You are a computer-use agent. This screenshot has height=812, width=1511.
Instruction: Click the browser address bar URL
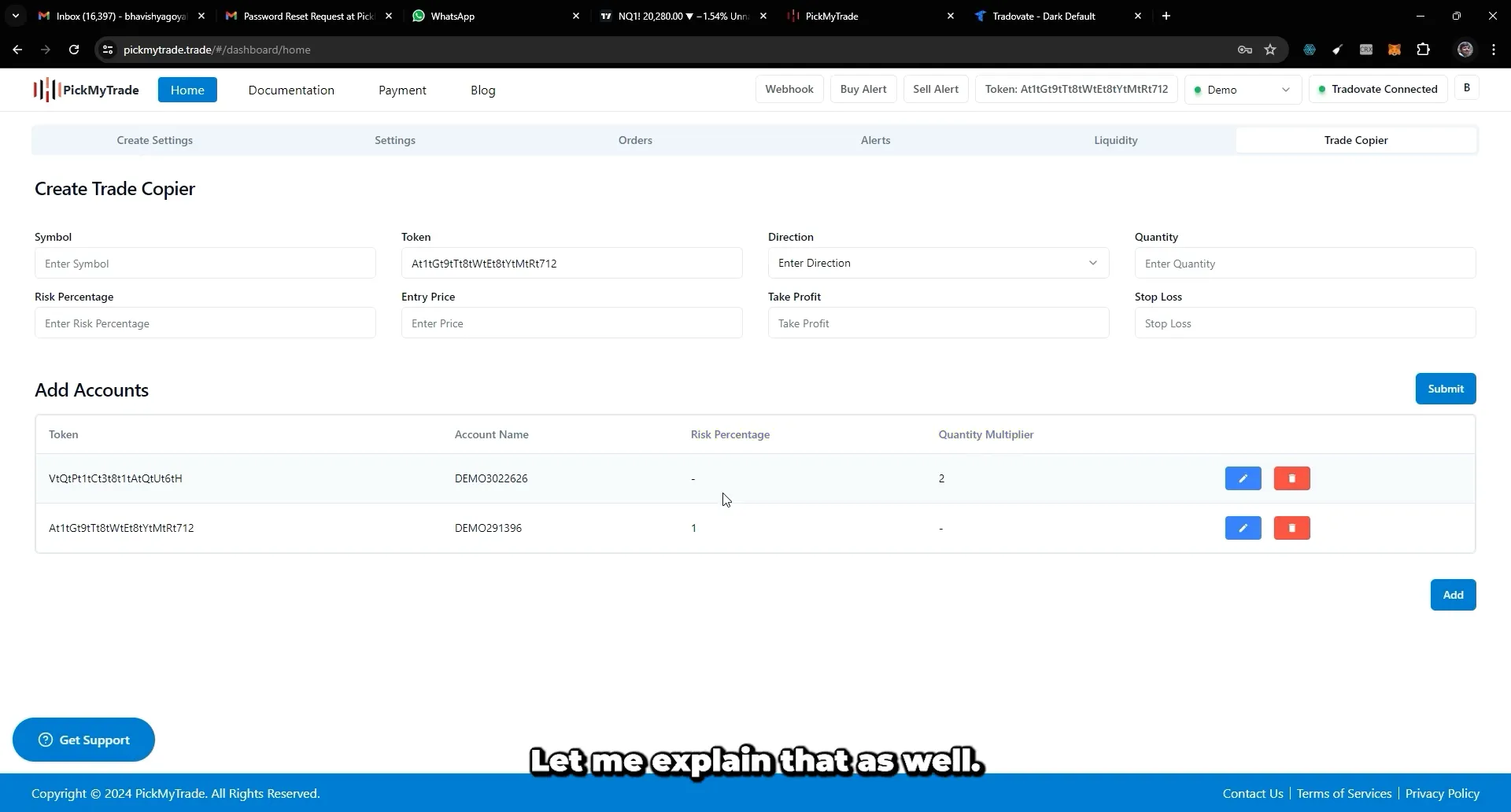point(217,50)
